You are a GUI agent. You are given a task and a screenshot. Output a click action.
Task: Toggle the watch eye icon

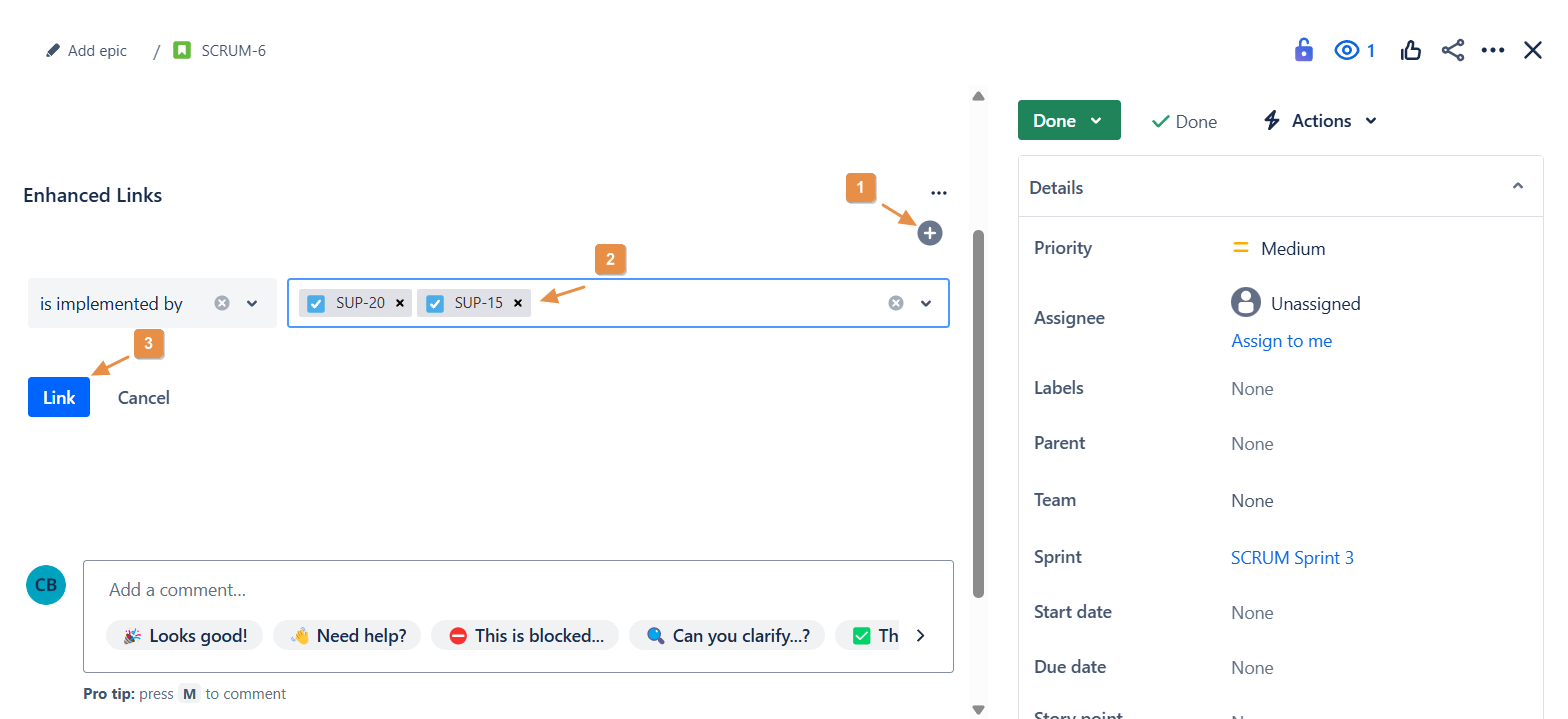1347,50
